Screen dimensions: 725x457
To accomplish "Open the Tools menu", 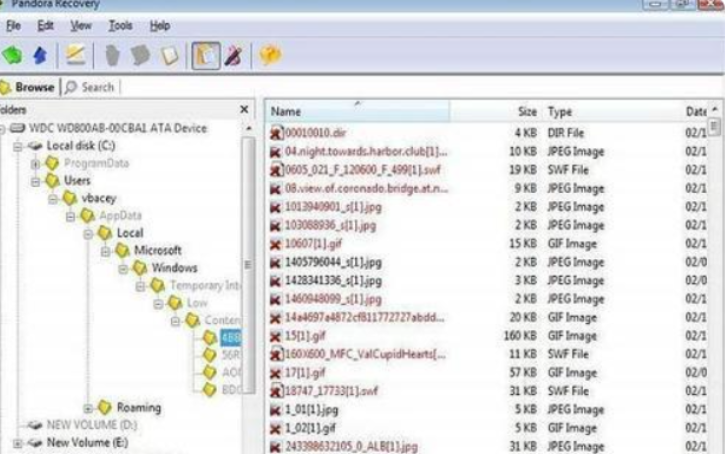I will tap(120, 25).
